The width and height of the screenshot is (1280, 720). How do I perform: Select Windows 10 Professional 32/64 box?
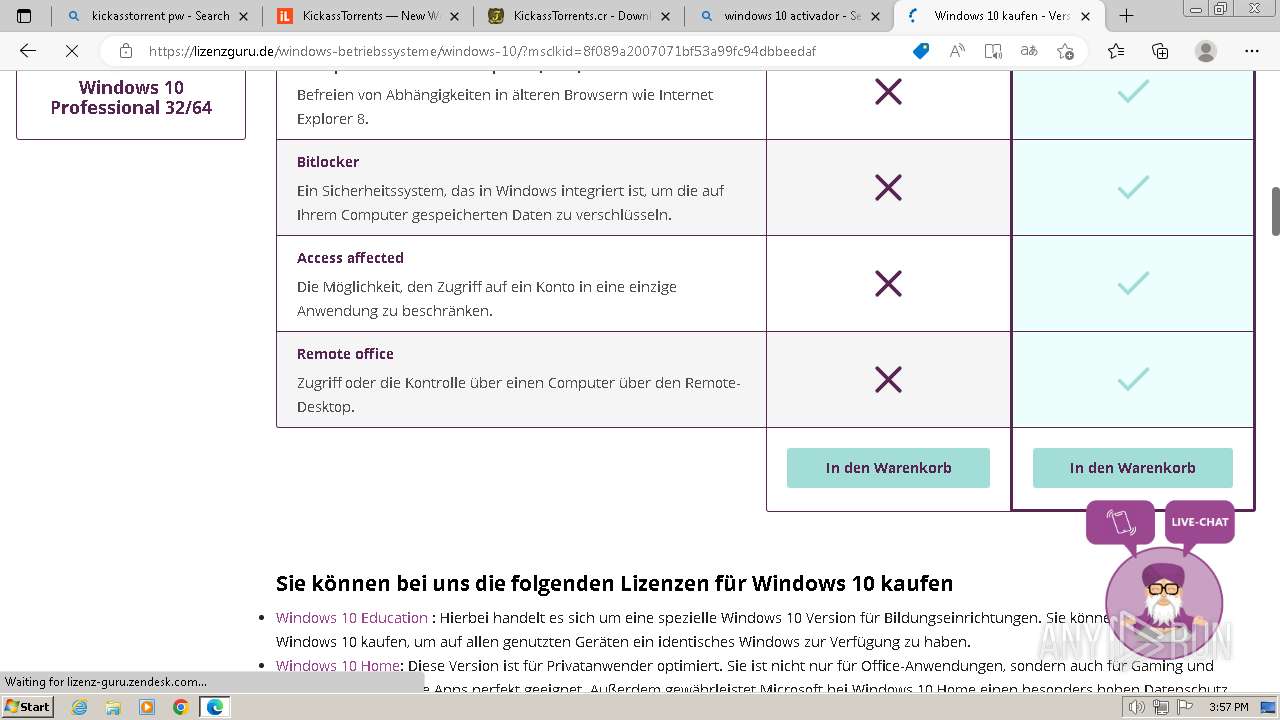tap(131, 98)
